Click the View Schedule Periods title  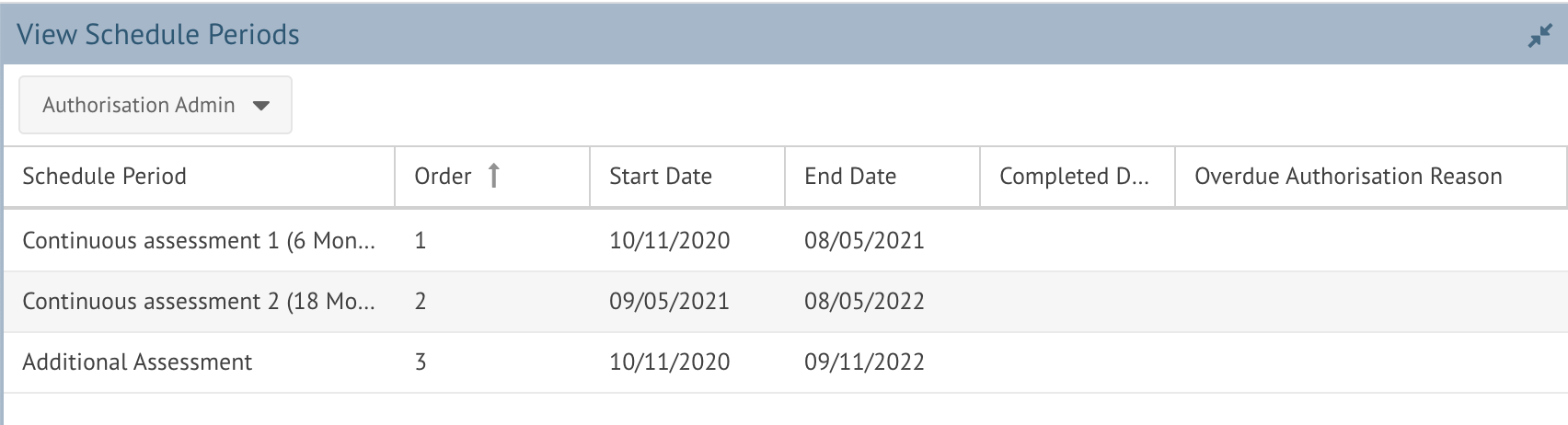(158, 35)
